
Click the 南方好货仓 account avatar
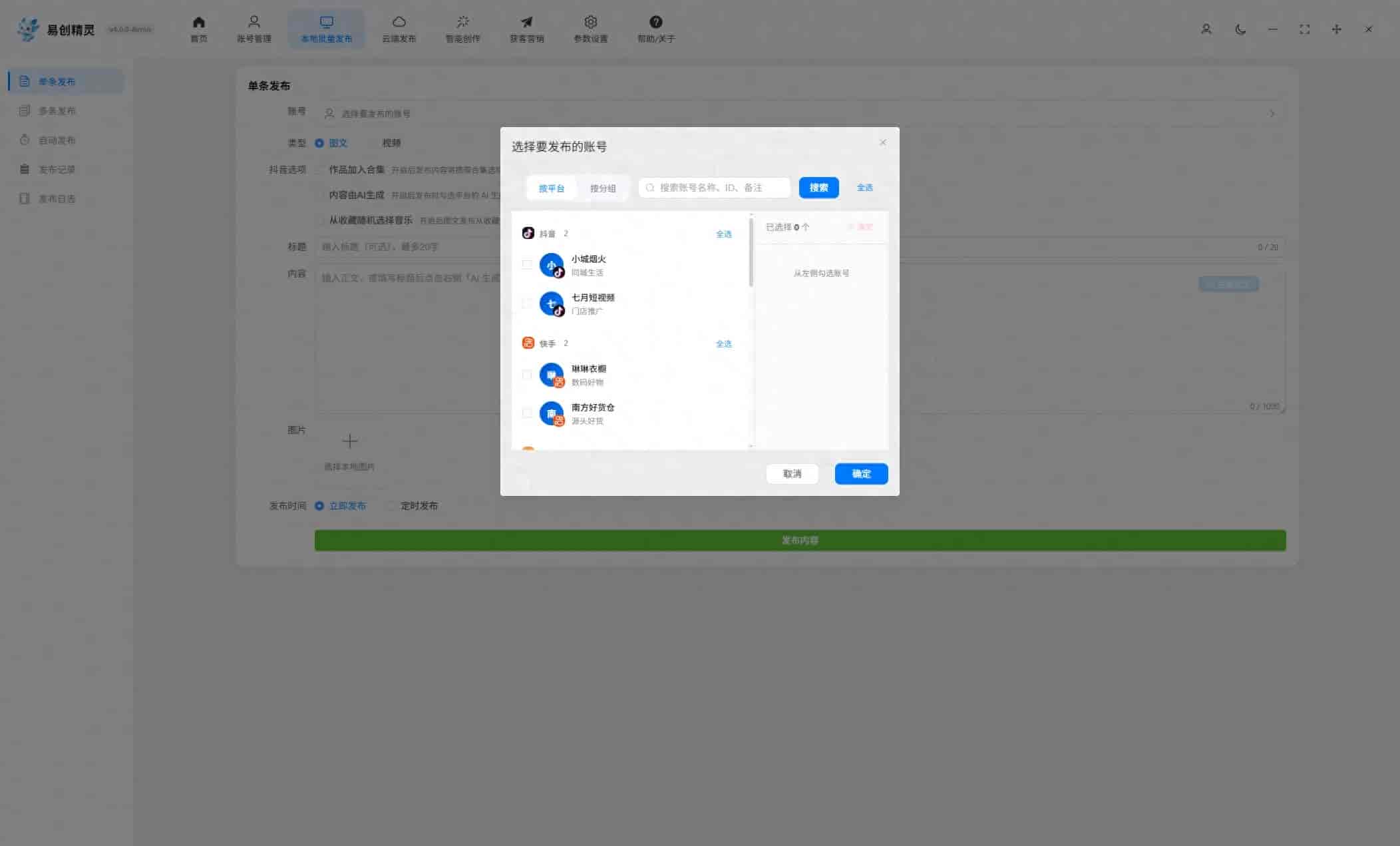click(x=552, y=413)
